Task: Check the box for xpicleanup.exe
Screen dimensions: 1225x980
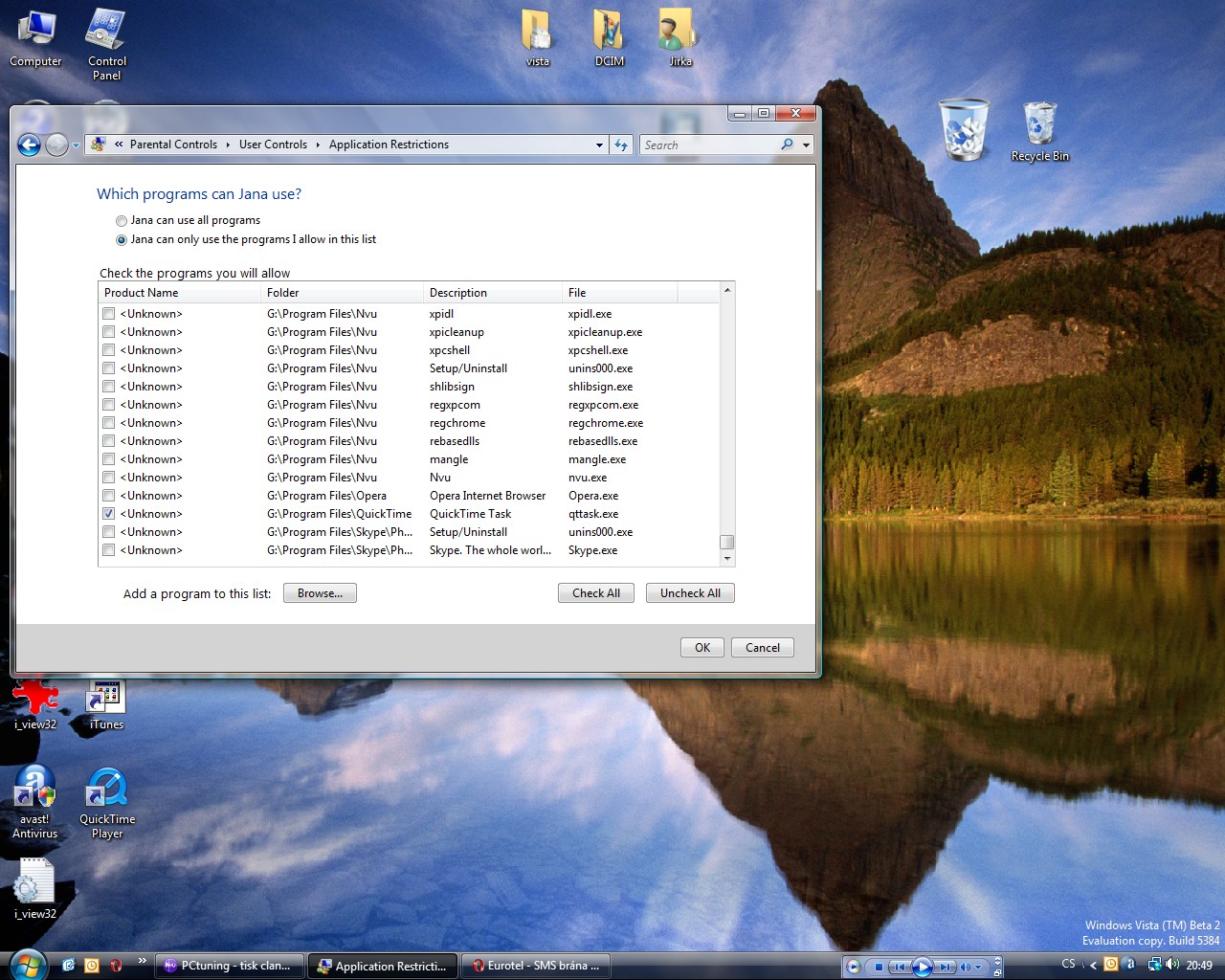Action: click(109, 332)
